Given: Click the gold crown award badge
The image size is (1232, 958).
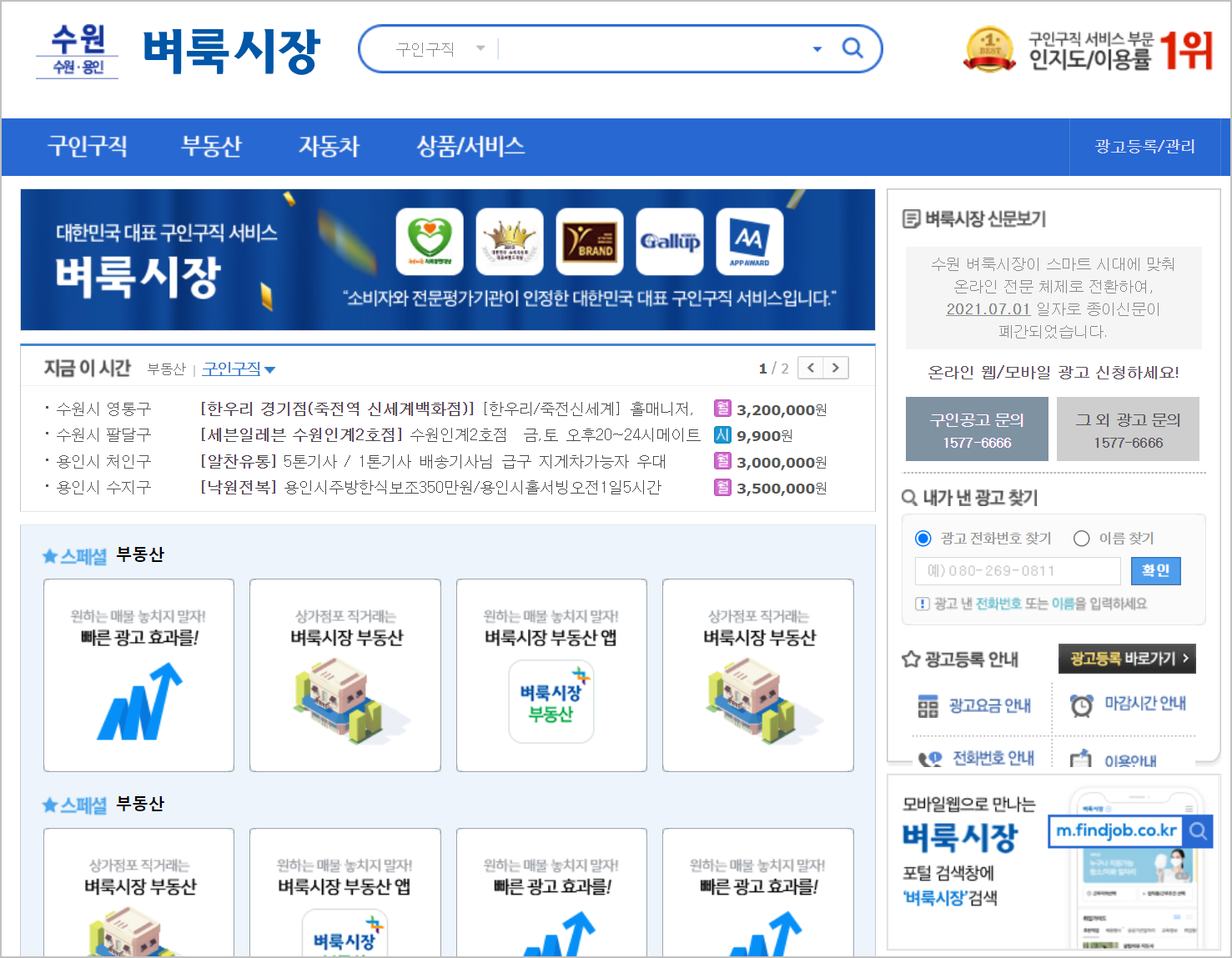Looking at the screenshot, I should 510,241.
